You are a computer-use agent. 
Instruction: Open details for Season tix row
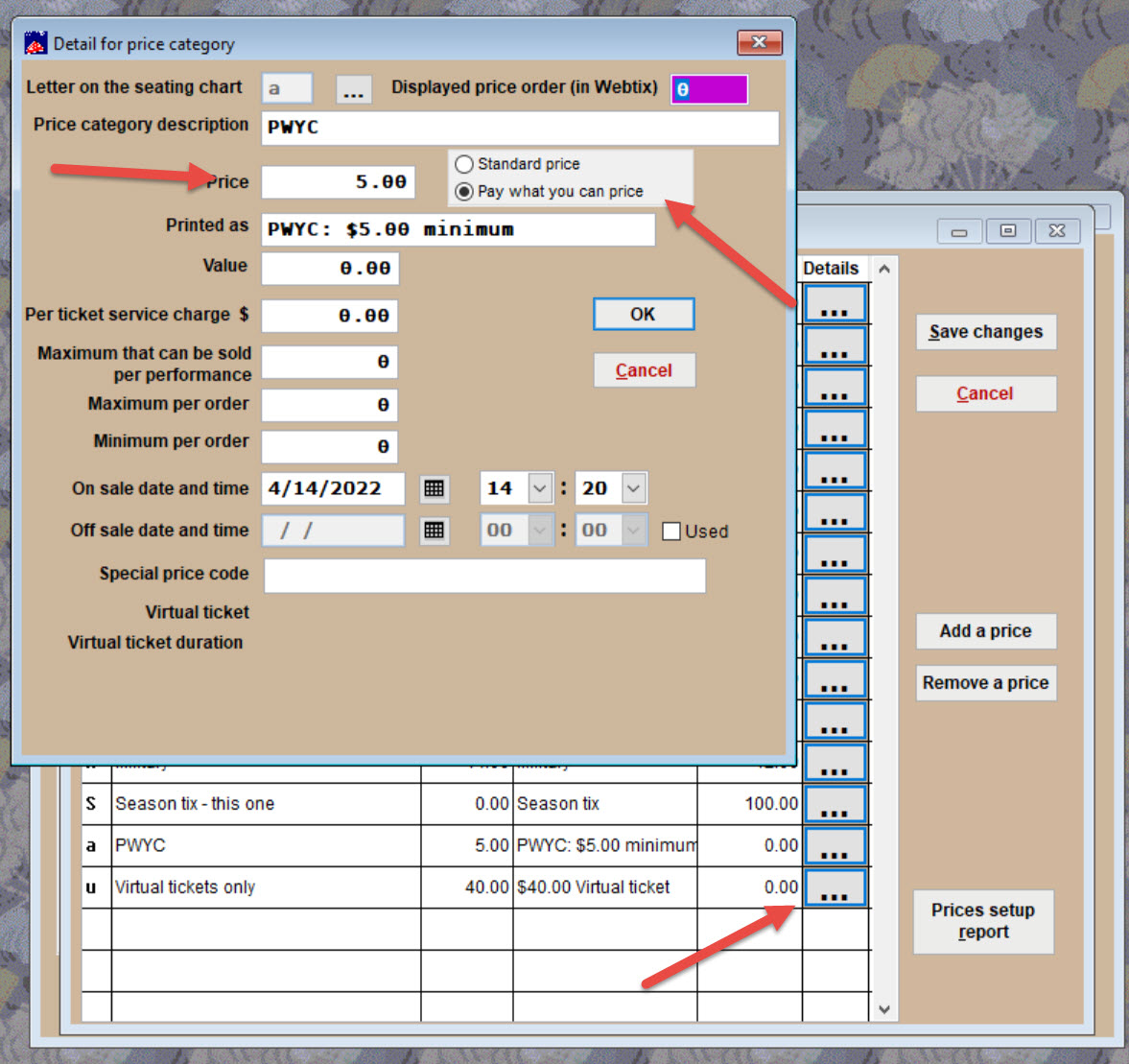[835, 804]
